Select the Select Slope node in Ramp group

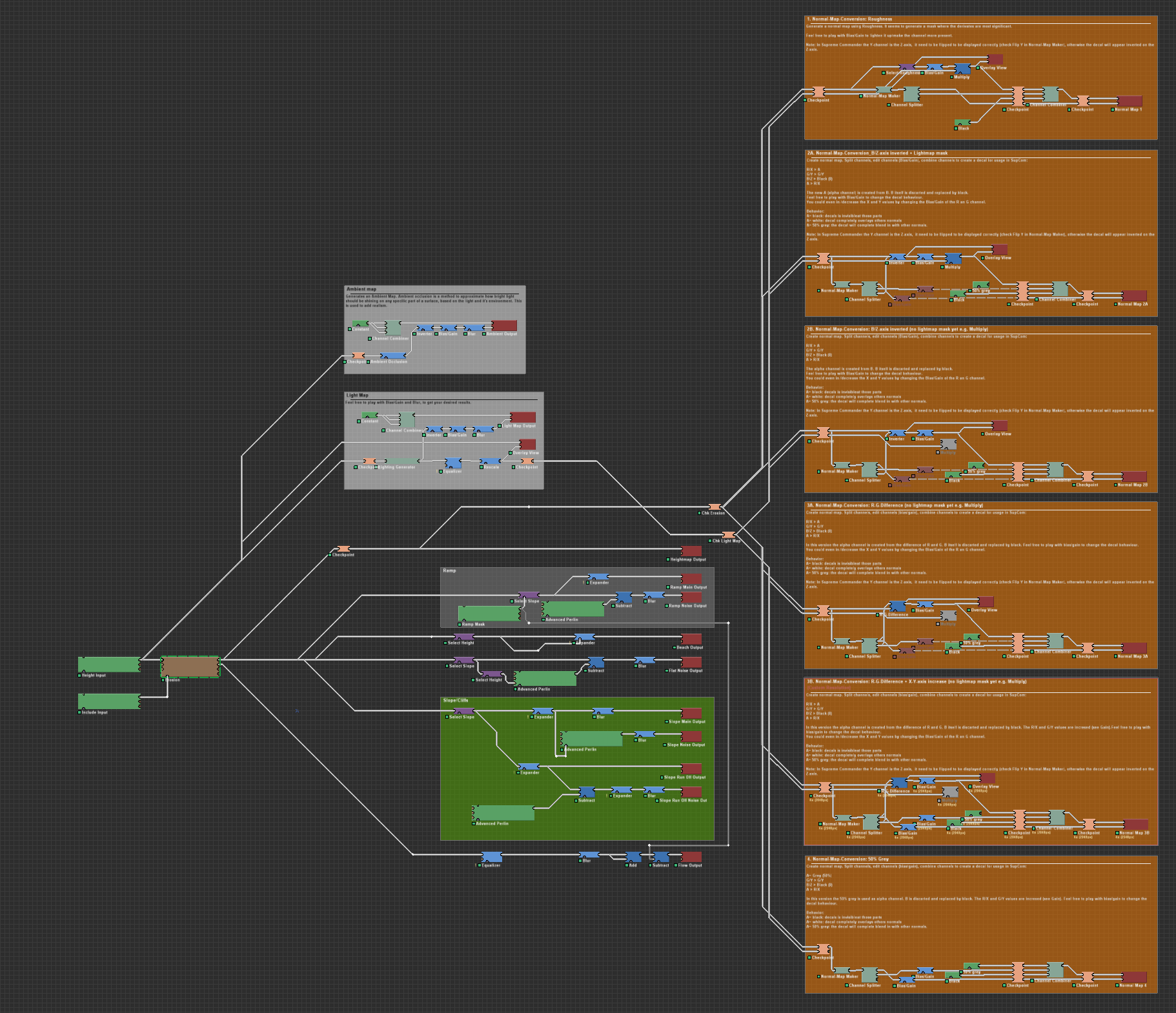[529, 595]
